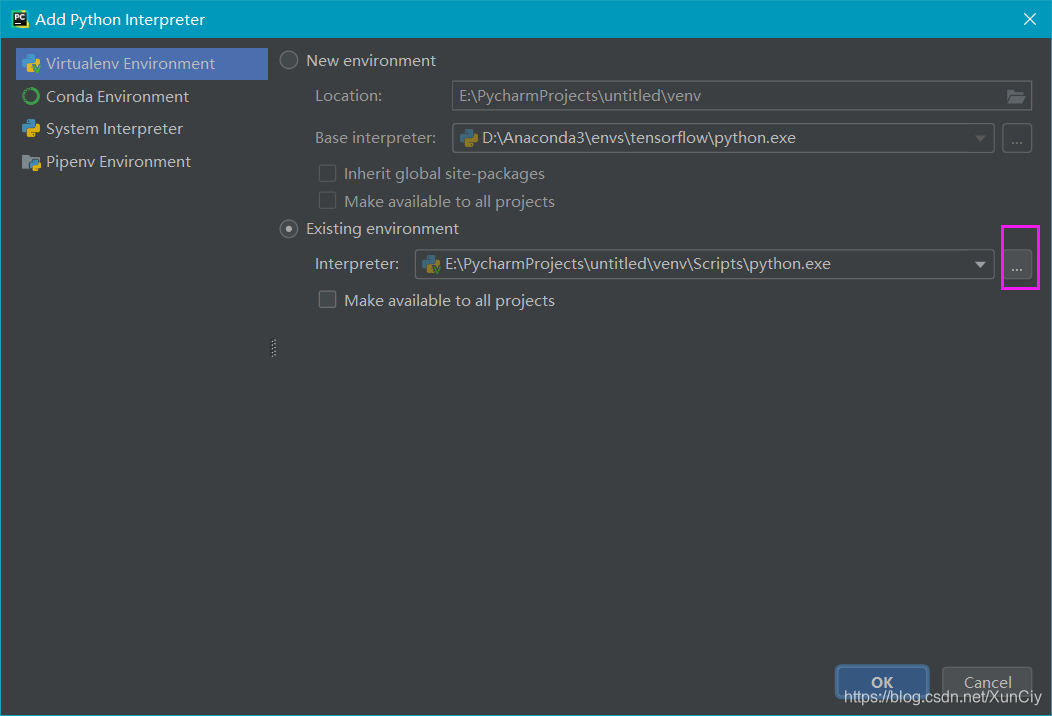Screen dimensions: 1052x716
Task: Select the Existing environment radio button
Action: point(289,229)
